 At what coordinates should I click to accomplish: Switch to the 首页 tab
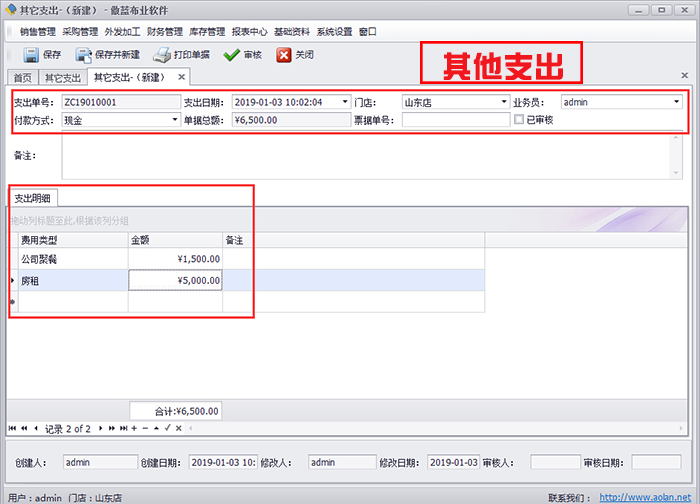point(21,77)
